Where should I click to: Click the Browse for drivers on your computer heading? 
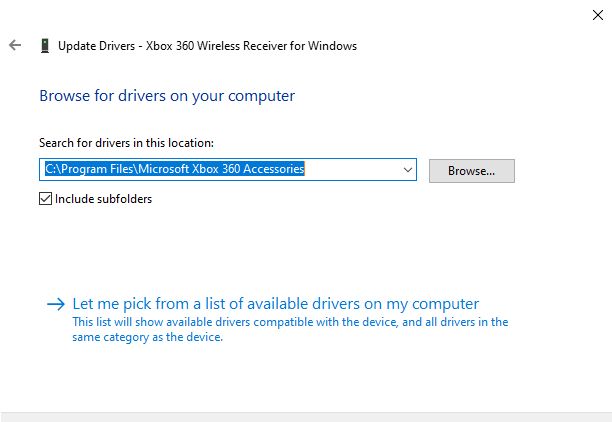[x=167, y=96]
